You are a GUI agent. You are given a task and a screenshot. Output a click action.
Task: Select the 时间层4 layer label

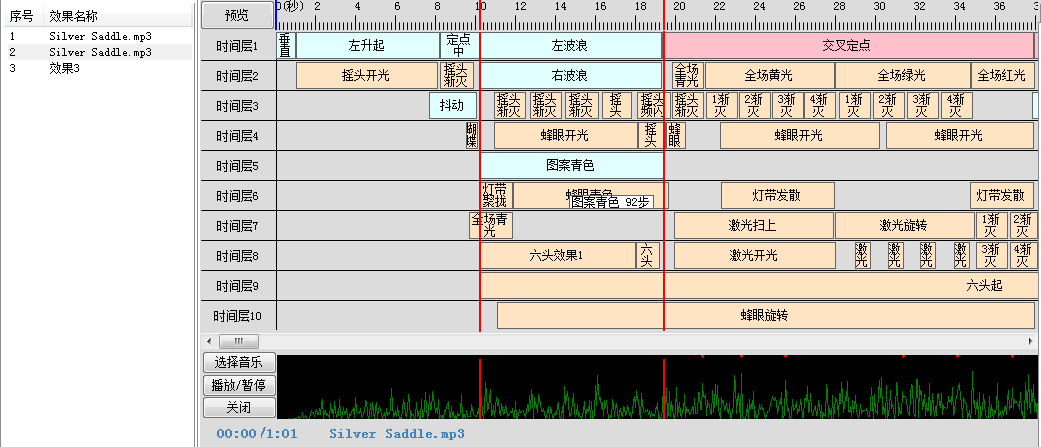click(238, 136)
